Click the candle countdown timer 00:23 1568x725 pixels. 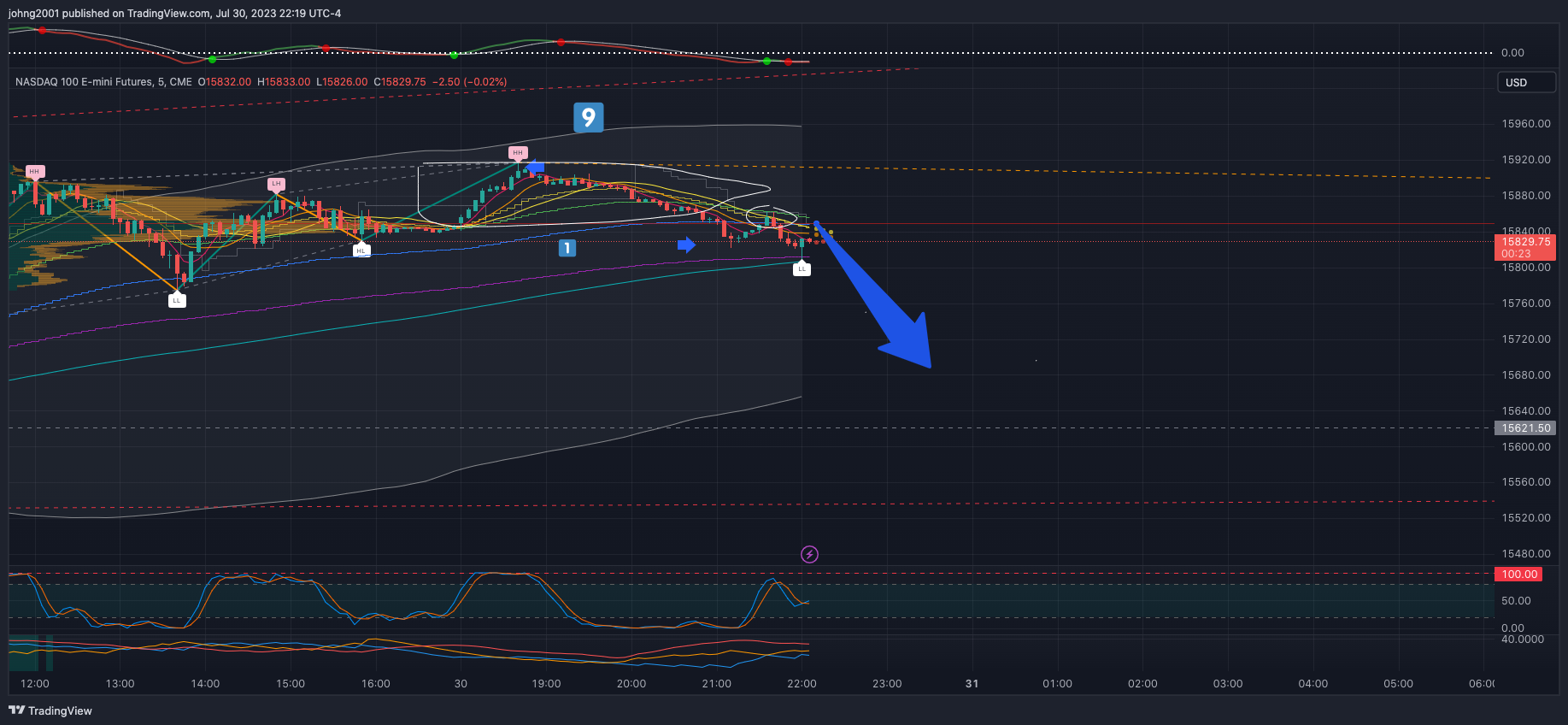coord(1517,254)
